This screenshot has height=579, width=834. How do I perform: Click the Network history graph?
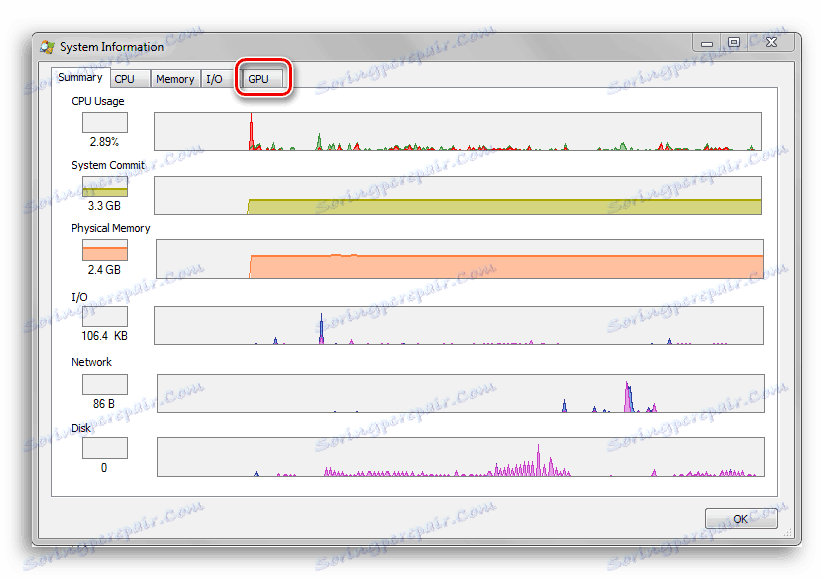[x=461, y=393]
